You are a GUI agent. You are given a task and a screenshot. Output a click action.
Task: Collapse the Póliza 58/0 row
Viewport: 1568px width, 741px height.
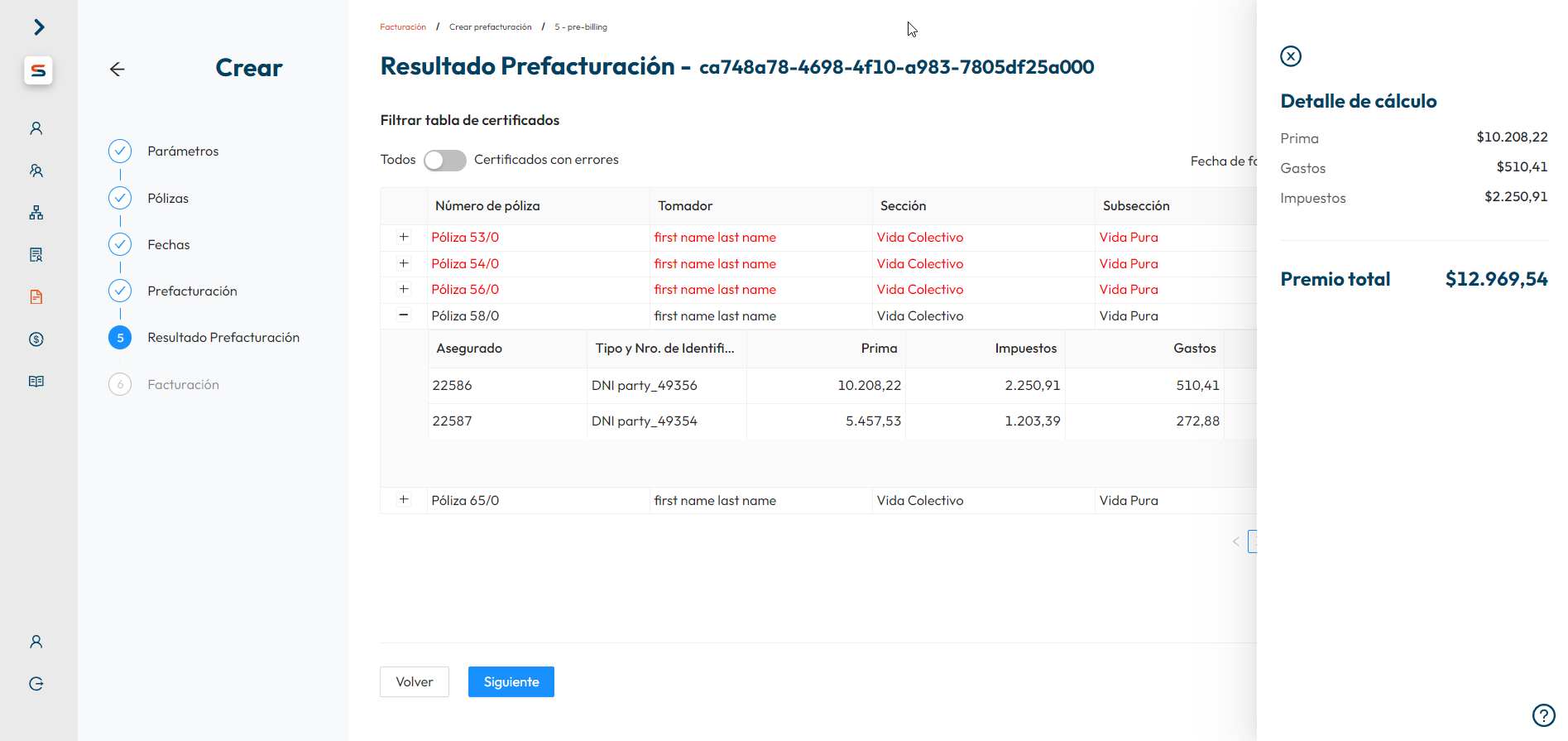coord(404,315)
